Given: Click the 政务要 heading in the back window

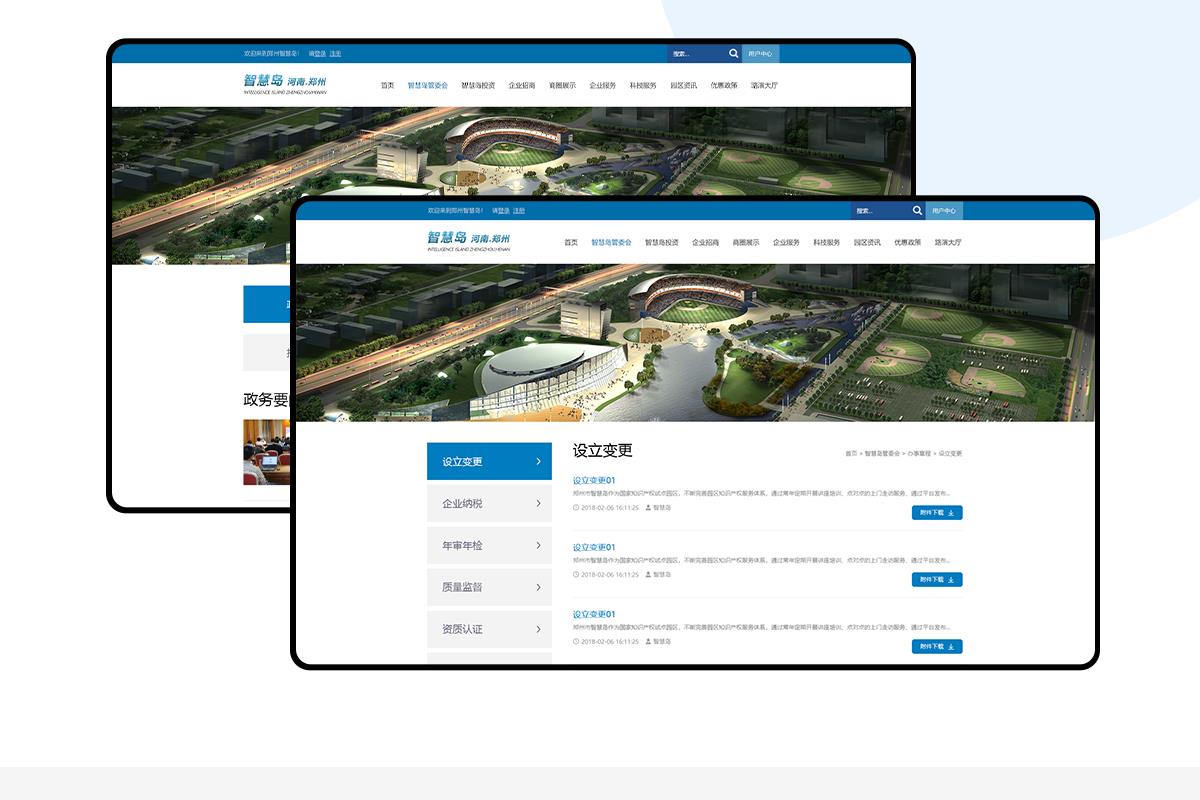Looking at the screenshot, I should 266,400.
